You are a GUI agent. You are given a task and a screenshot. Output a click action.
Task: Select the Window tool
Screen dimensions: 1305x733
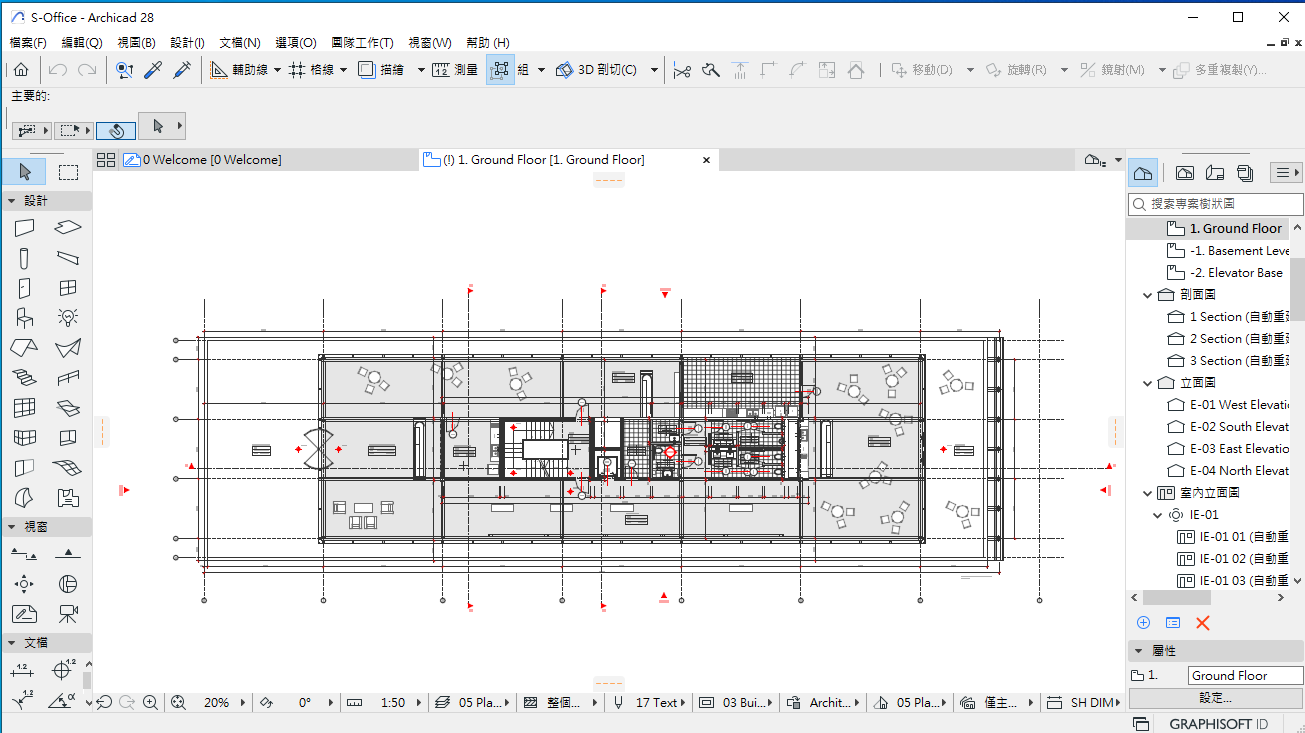pyautogui.click(x=68, y=288)
